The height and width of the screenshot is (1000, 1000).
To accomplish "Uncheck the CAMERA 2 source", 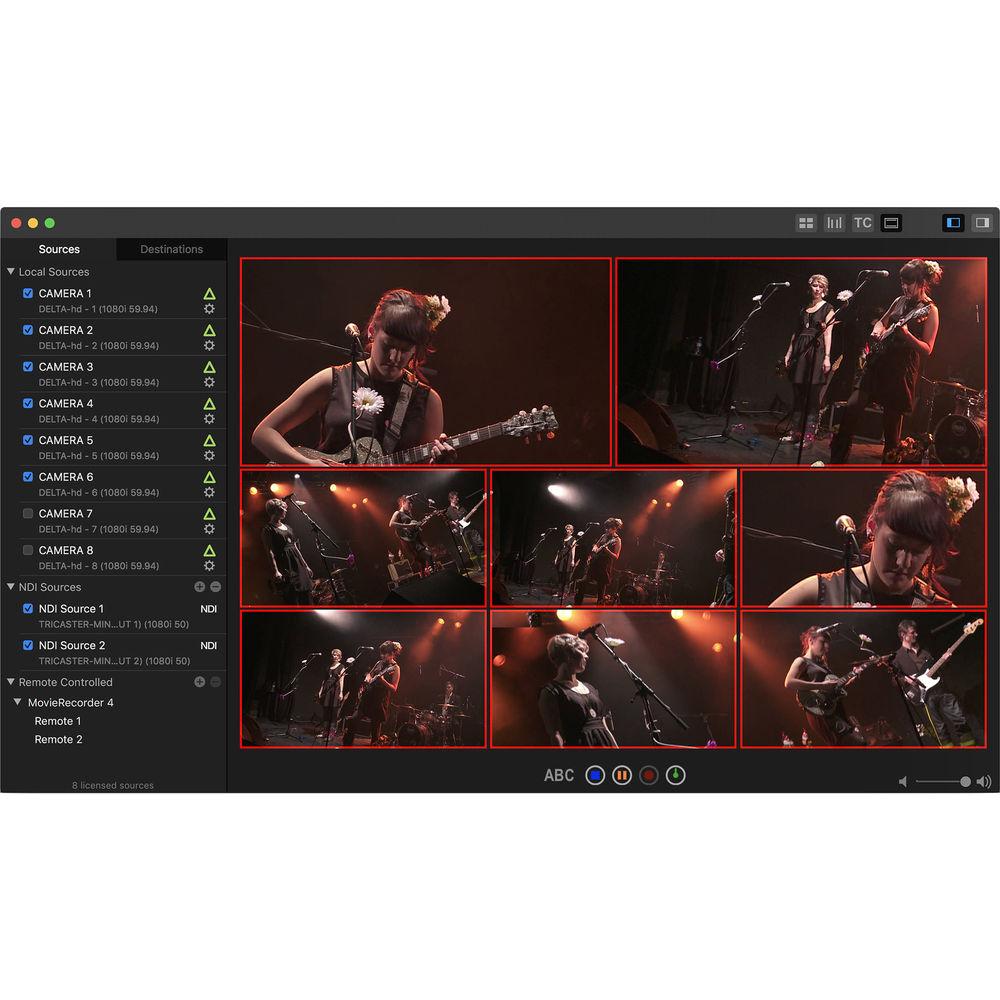I will click(x=28, y=330).
